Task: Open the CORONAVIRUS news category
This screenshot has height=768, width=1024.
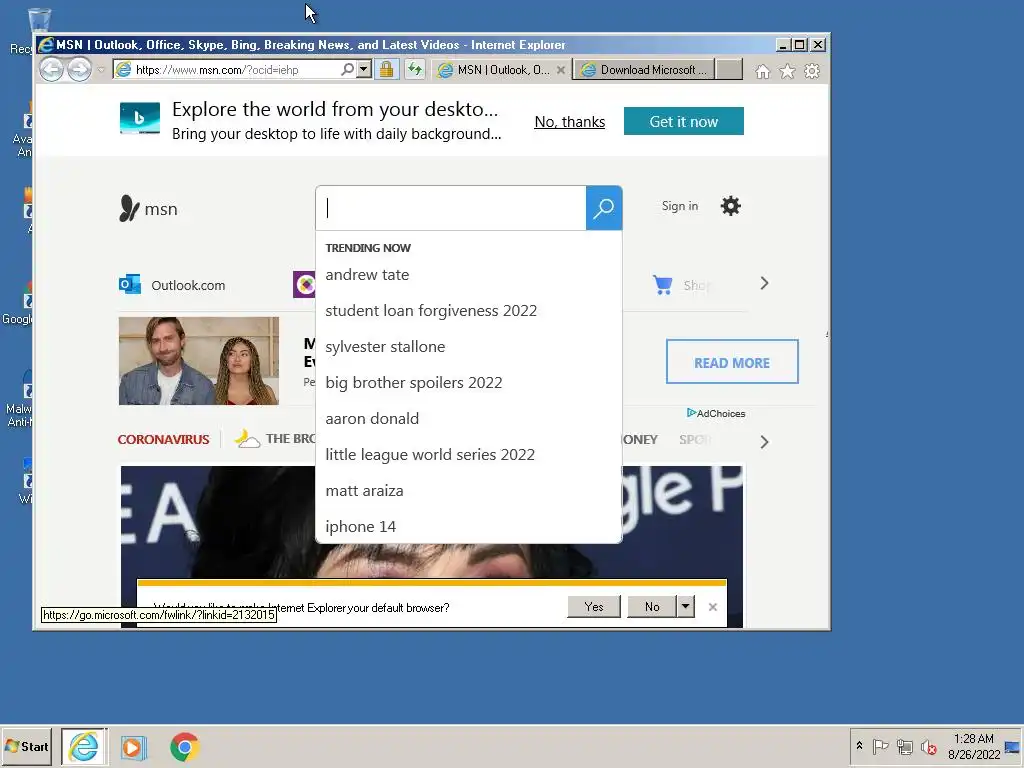Action: (163, 440)
